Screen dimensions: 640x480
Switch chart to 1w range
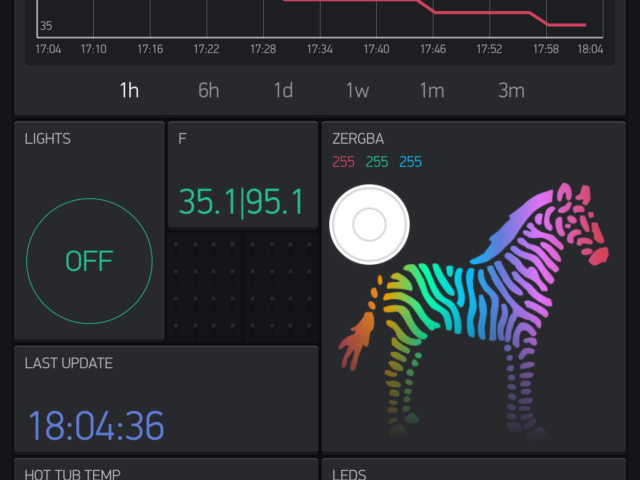358,90
